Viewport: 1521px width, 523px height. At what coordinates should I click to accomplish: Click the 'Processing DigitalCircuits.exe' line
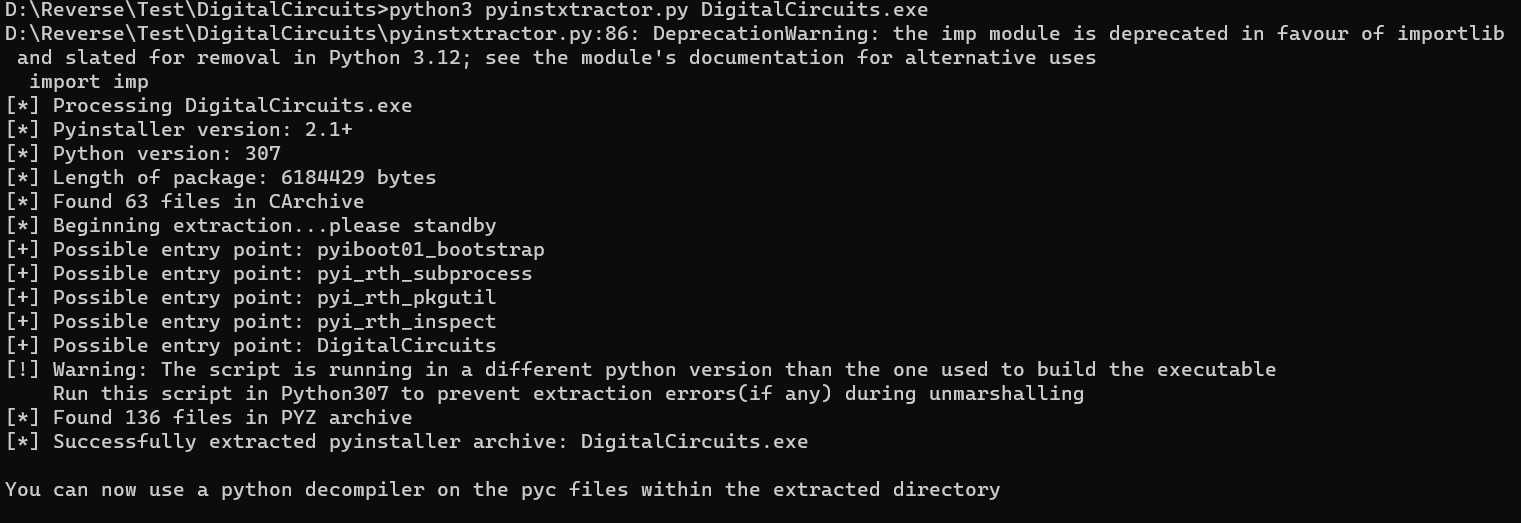[x=232, y=106]
